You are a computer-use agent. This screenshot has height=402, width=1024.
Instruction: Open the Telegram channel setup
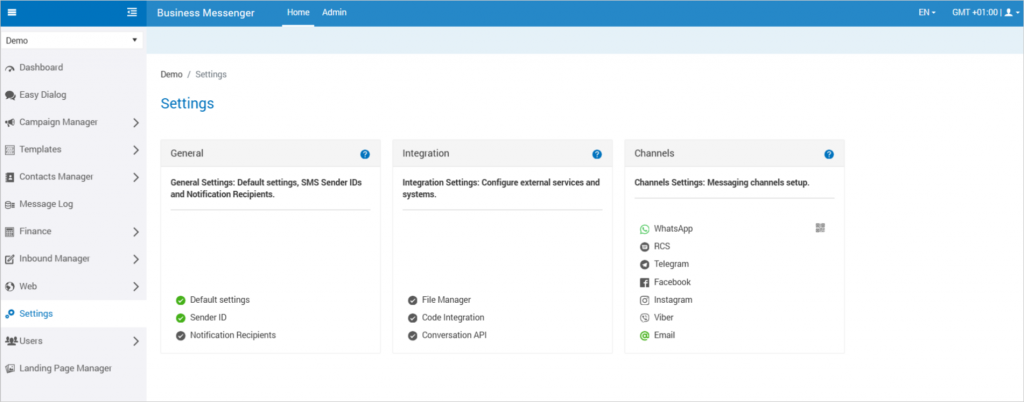(x=671, y=264)
